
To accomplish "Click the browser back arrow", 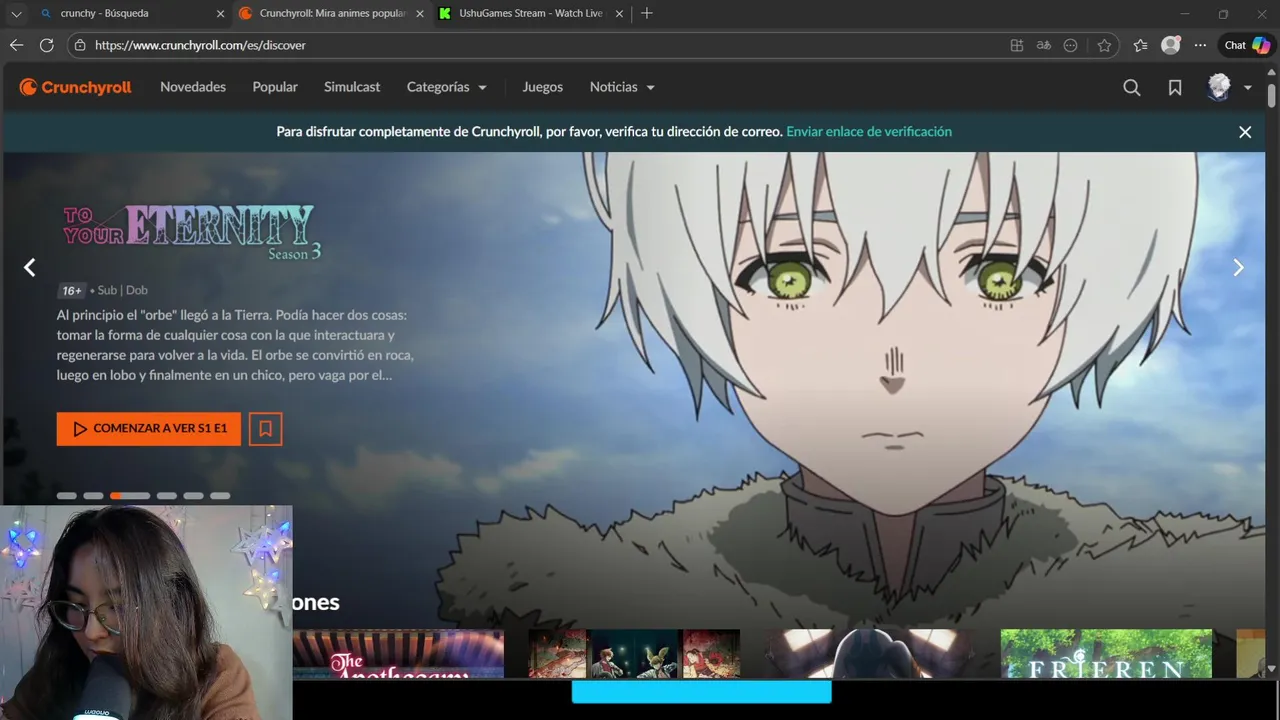I will pyautogui.click(x=16, y=45).
